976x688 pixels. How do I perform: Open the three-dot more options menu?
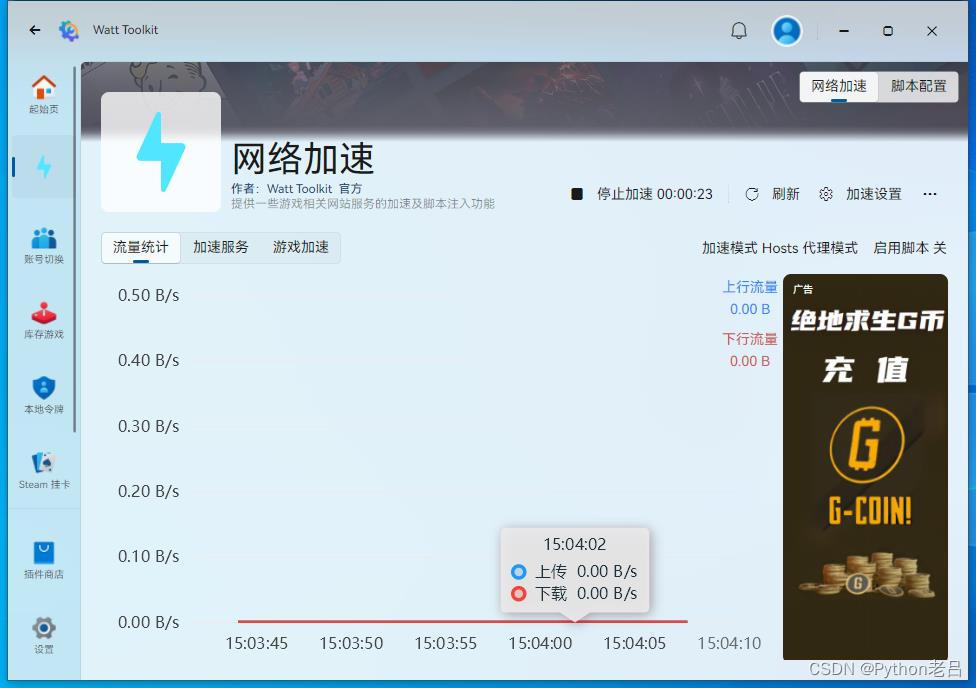930,194
